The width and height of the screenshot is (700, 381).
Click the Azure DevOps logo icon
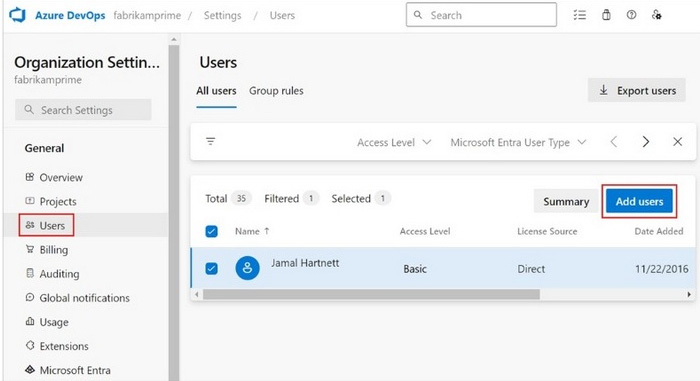17,15
